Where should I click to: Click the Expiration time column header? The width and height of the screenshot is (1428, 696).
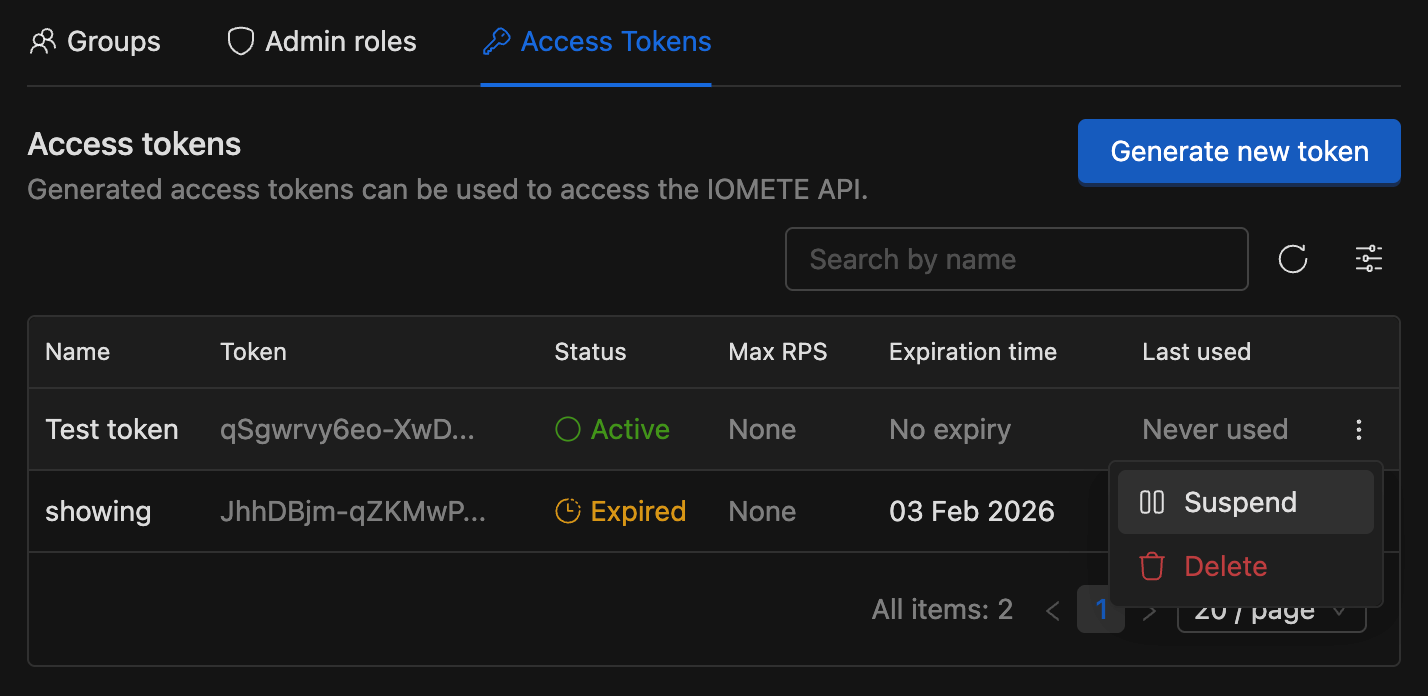(972, 352)
